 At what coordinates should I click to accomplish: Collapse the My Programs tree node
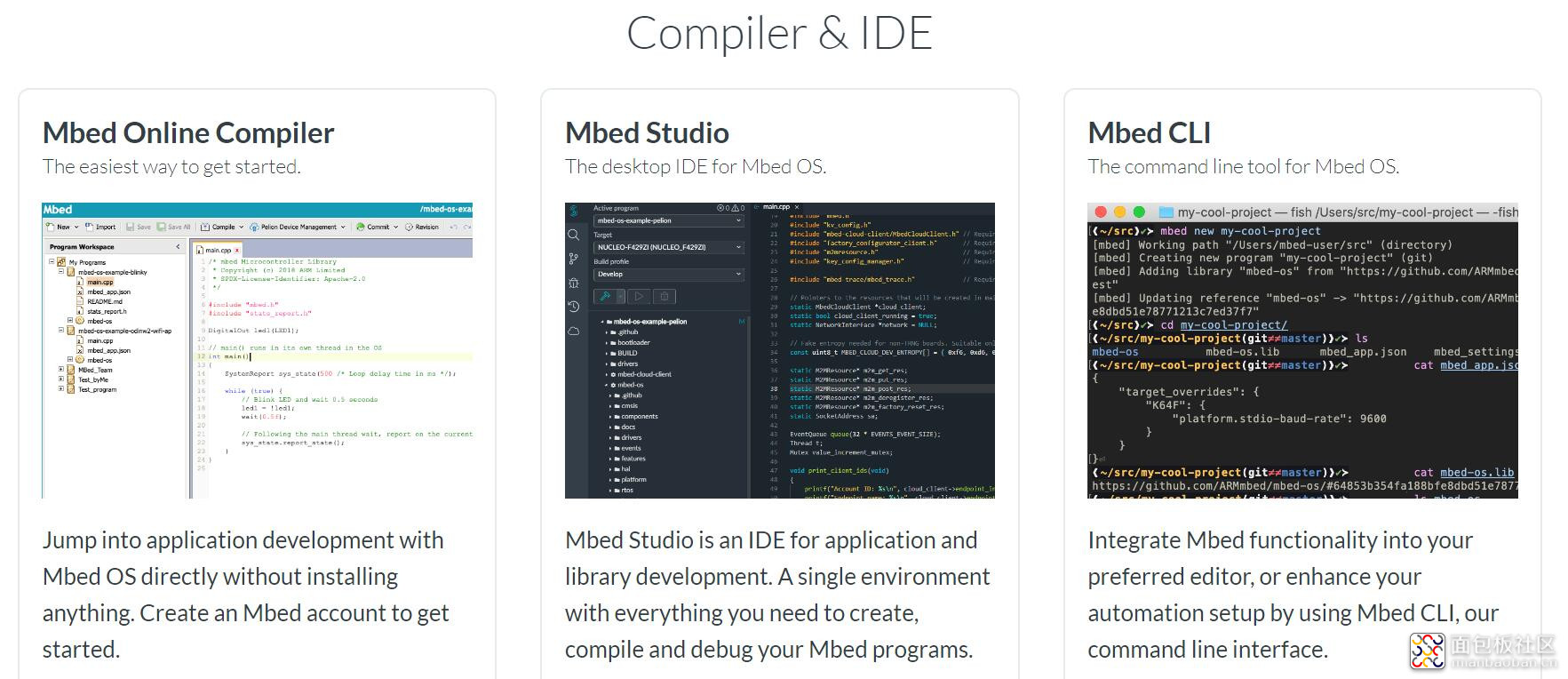[52, 261]
